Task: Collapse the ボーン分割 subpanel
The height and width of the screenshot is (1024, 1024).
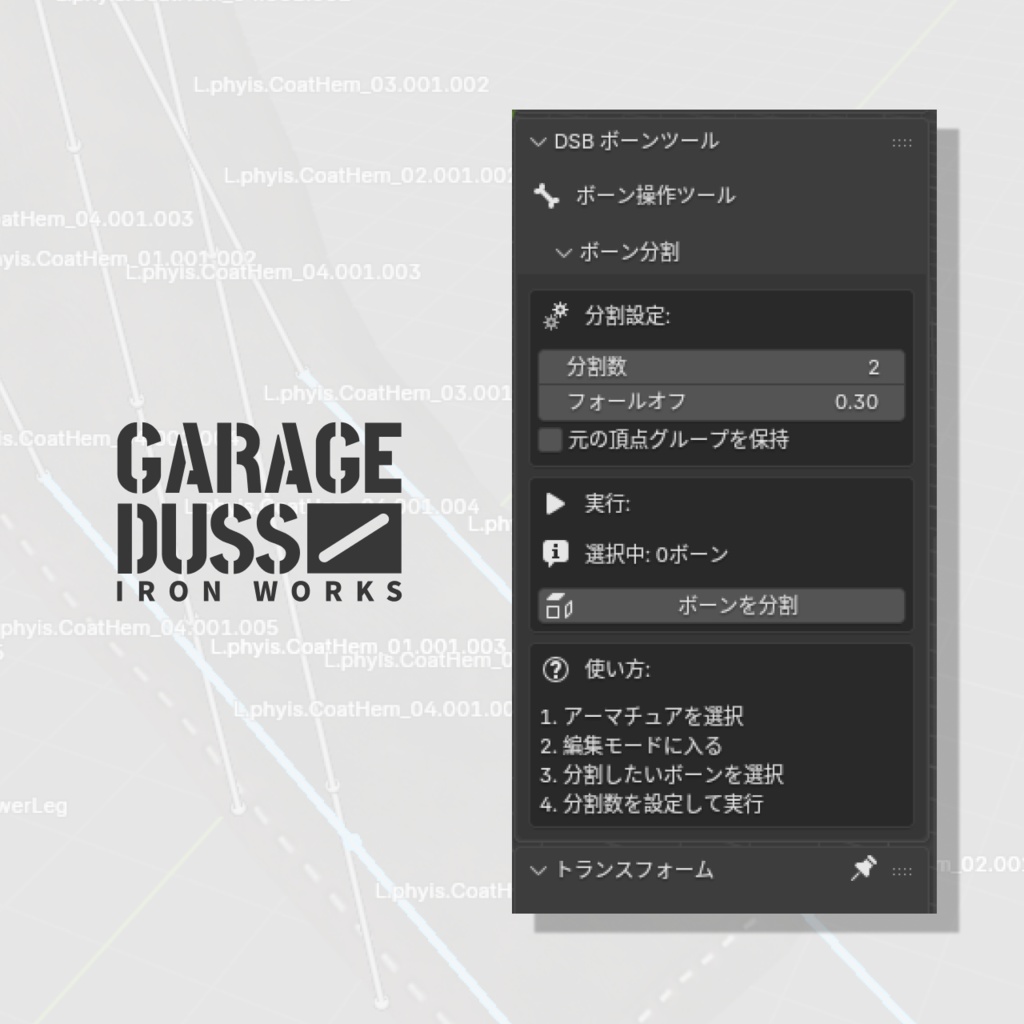Action: coord(563,253)
